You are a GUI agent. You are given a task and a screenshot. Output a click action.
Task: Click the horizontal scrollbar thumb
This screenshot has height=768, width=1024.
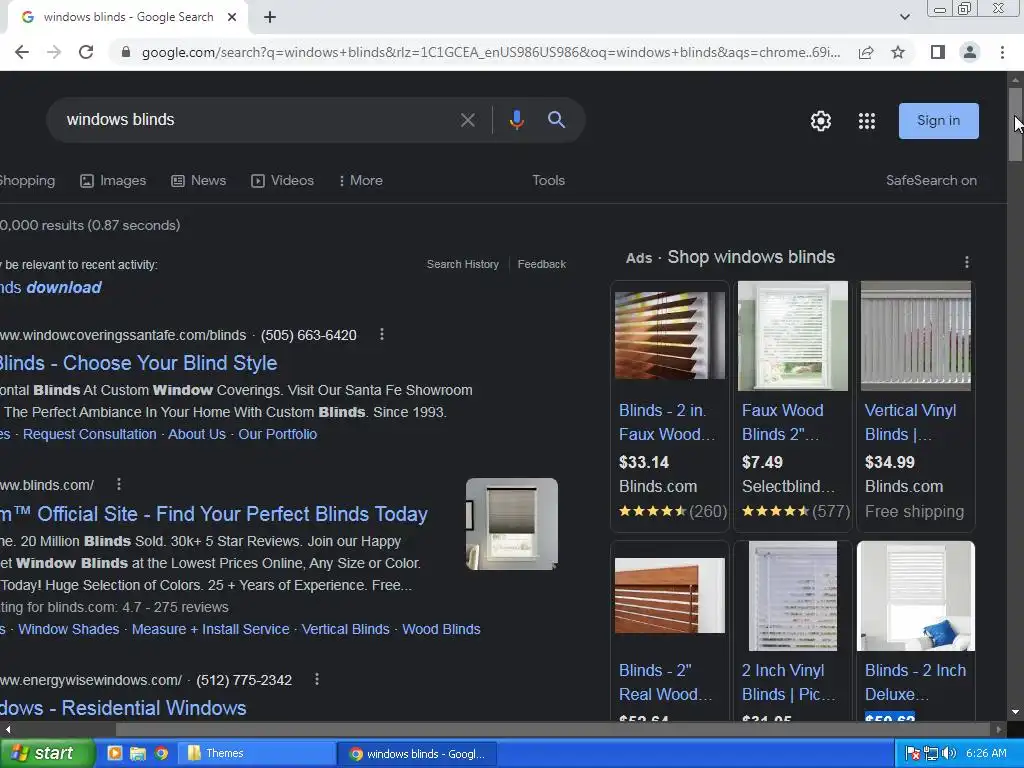554,729
